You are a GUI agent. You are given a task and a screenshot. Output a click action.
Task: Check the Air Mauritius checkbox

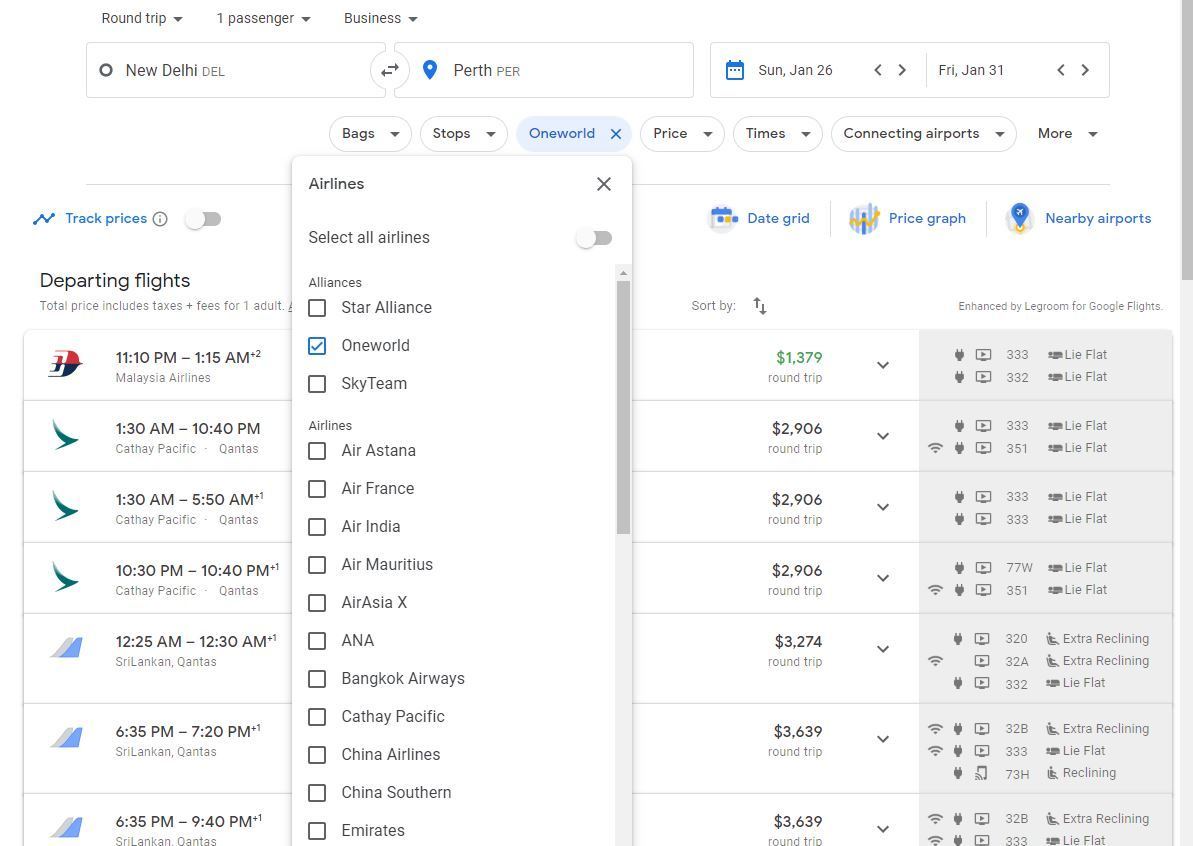click(317, 565)
